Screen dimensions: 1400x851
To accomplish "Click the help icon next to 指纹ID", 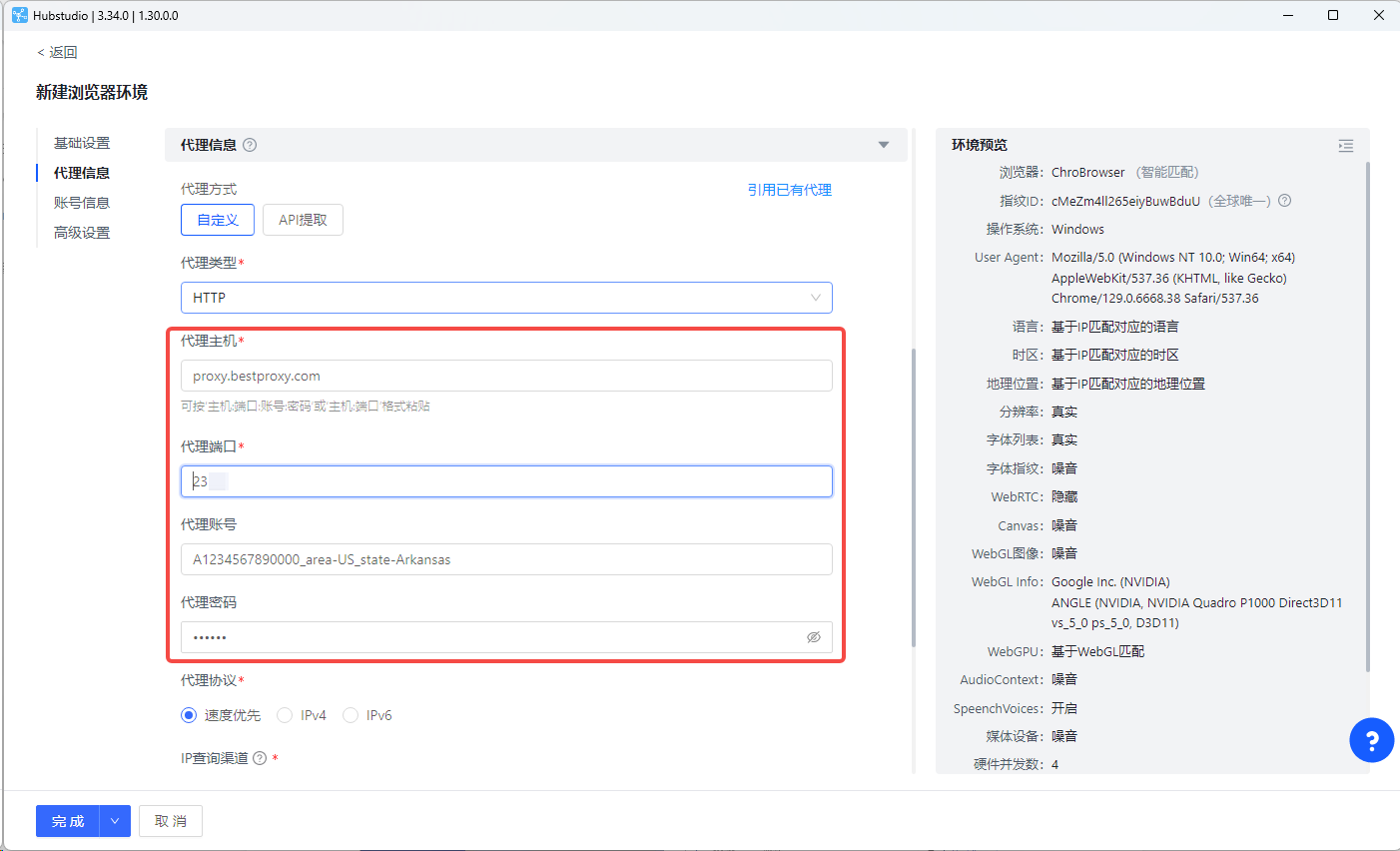I will 1285,201.
